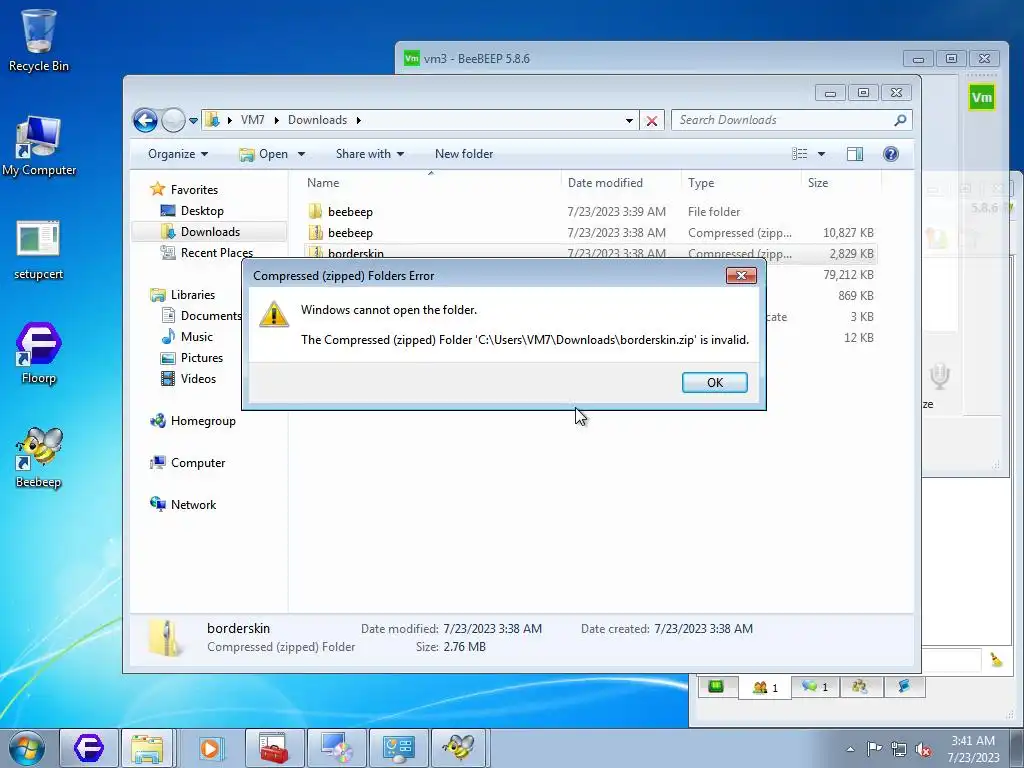Sort by the Size column header
The height and width of the screenshot is (768, 1024).
pyautogui.click(x=841, y=183)
